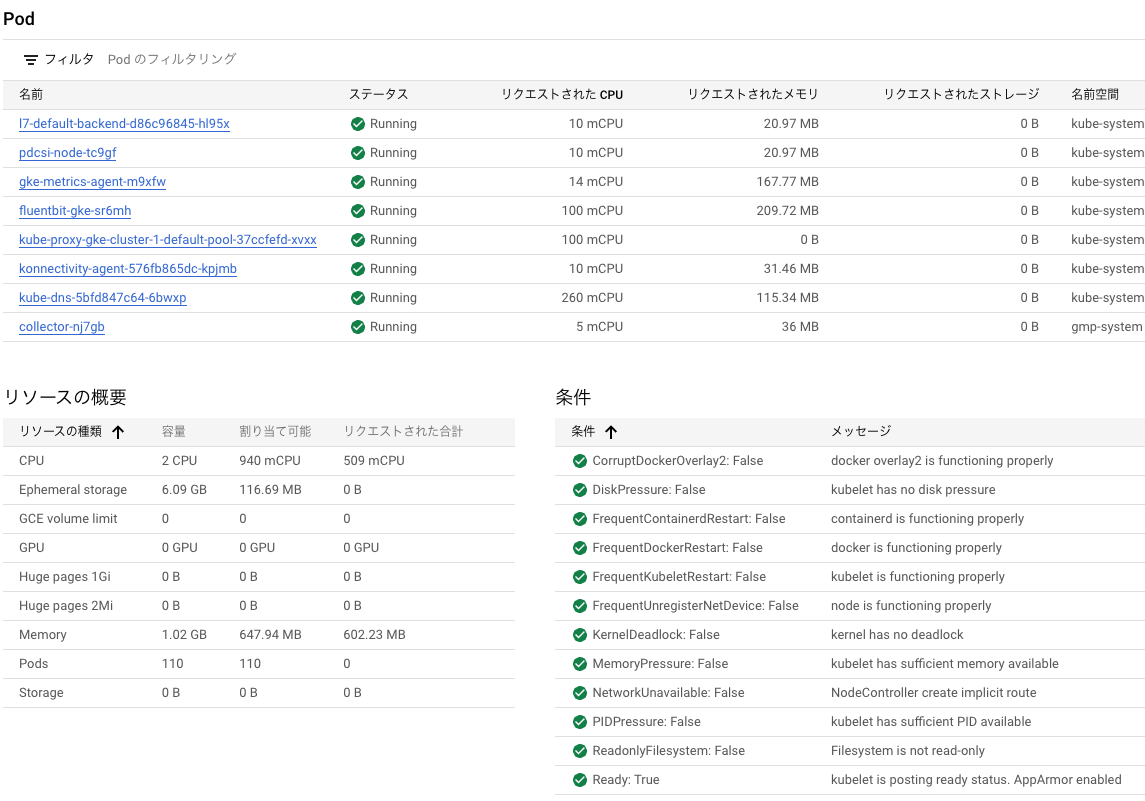1145x801 pixels.
Task: Click the CPU row in resource summary
Action: click(259, 461)
